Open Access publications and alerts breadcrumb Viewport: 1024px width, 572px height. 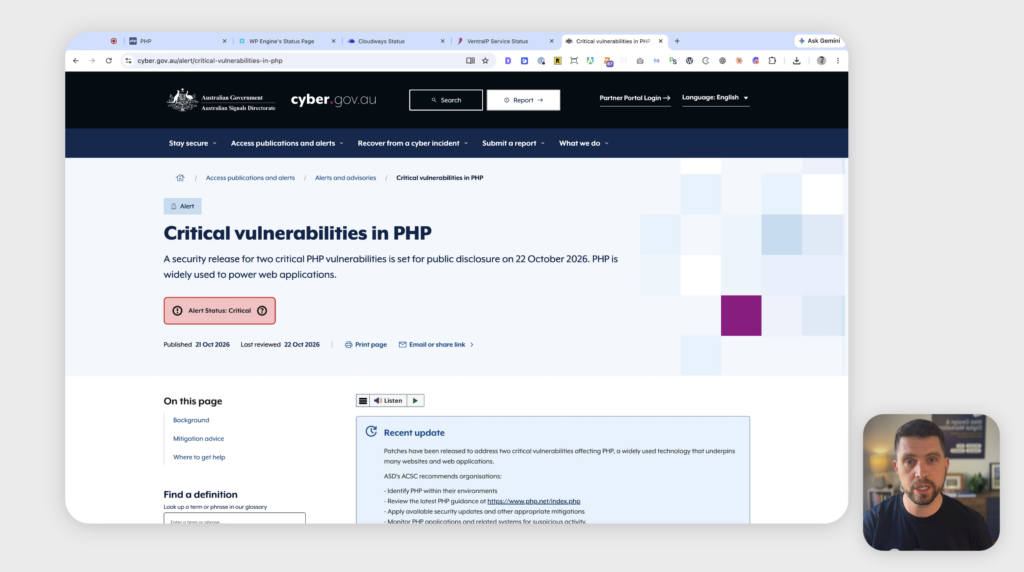point(250,178)
